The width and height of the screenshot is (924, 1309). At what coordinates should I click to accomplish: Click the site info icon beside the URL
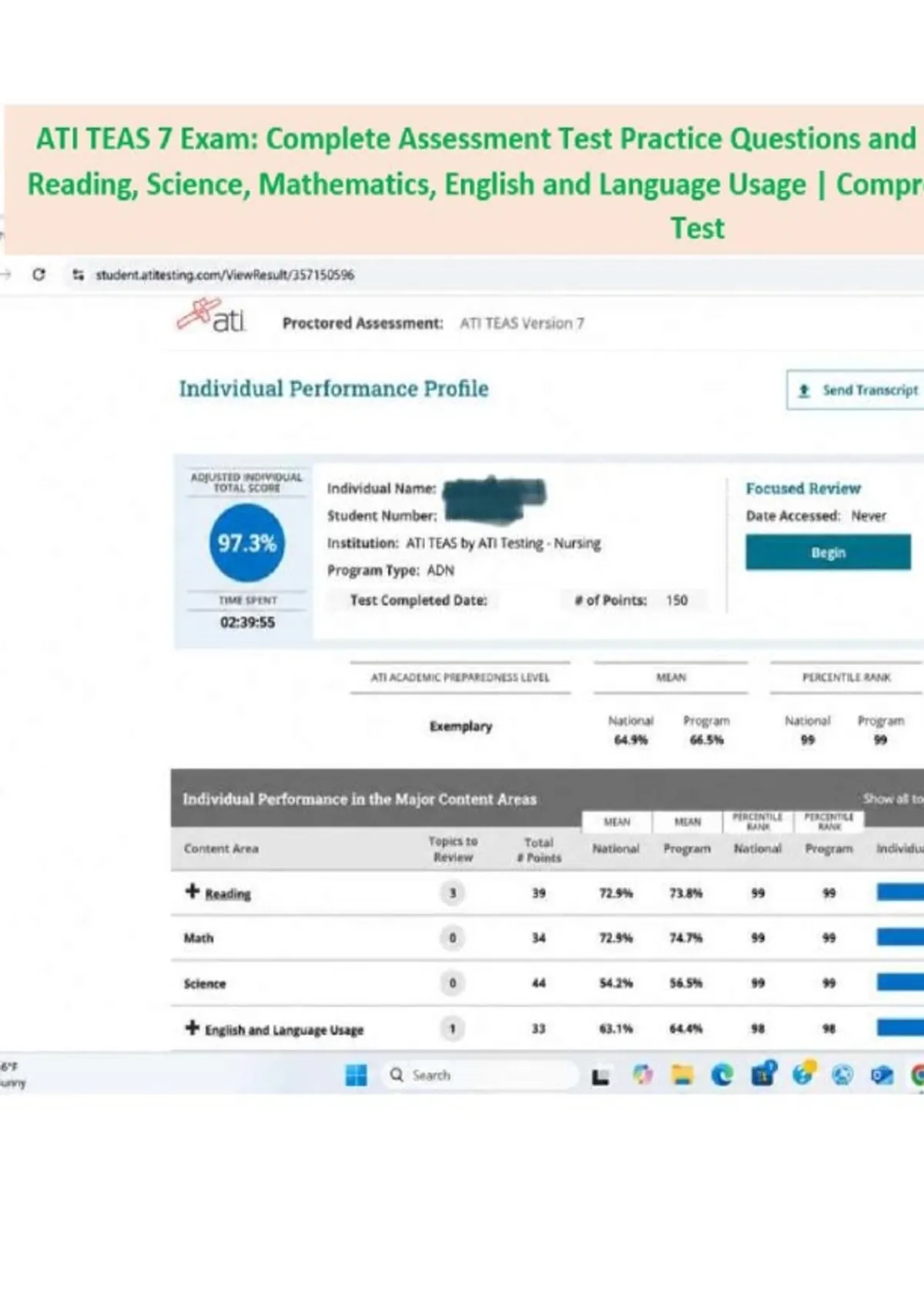tap(78, 274)
